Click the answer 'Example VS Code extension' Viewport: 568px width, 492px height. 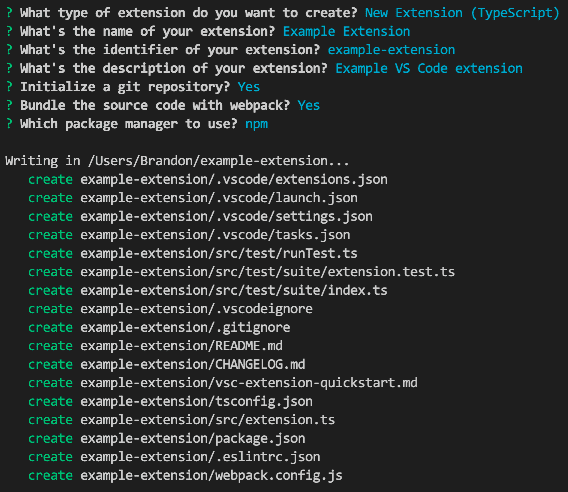(x=429, y=68)
